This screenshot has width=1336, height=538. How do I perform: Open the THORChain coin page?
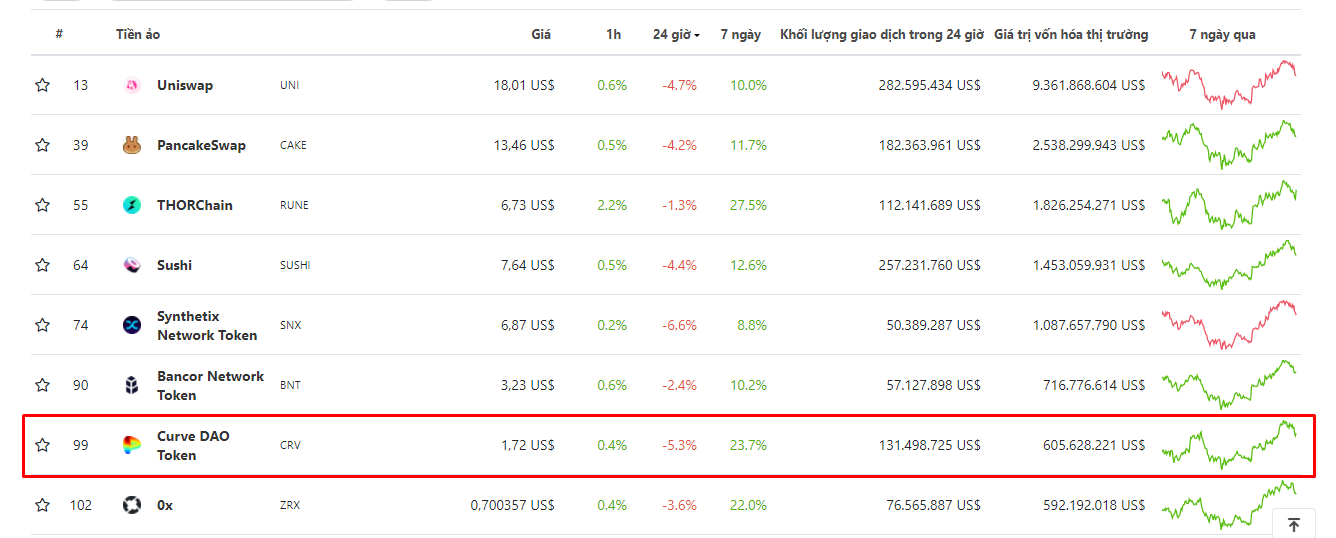click(195, 205)
